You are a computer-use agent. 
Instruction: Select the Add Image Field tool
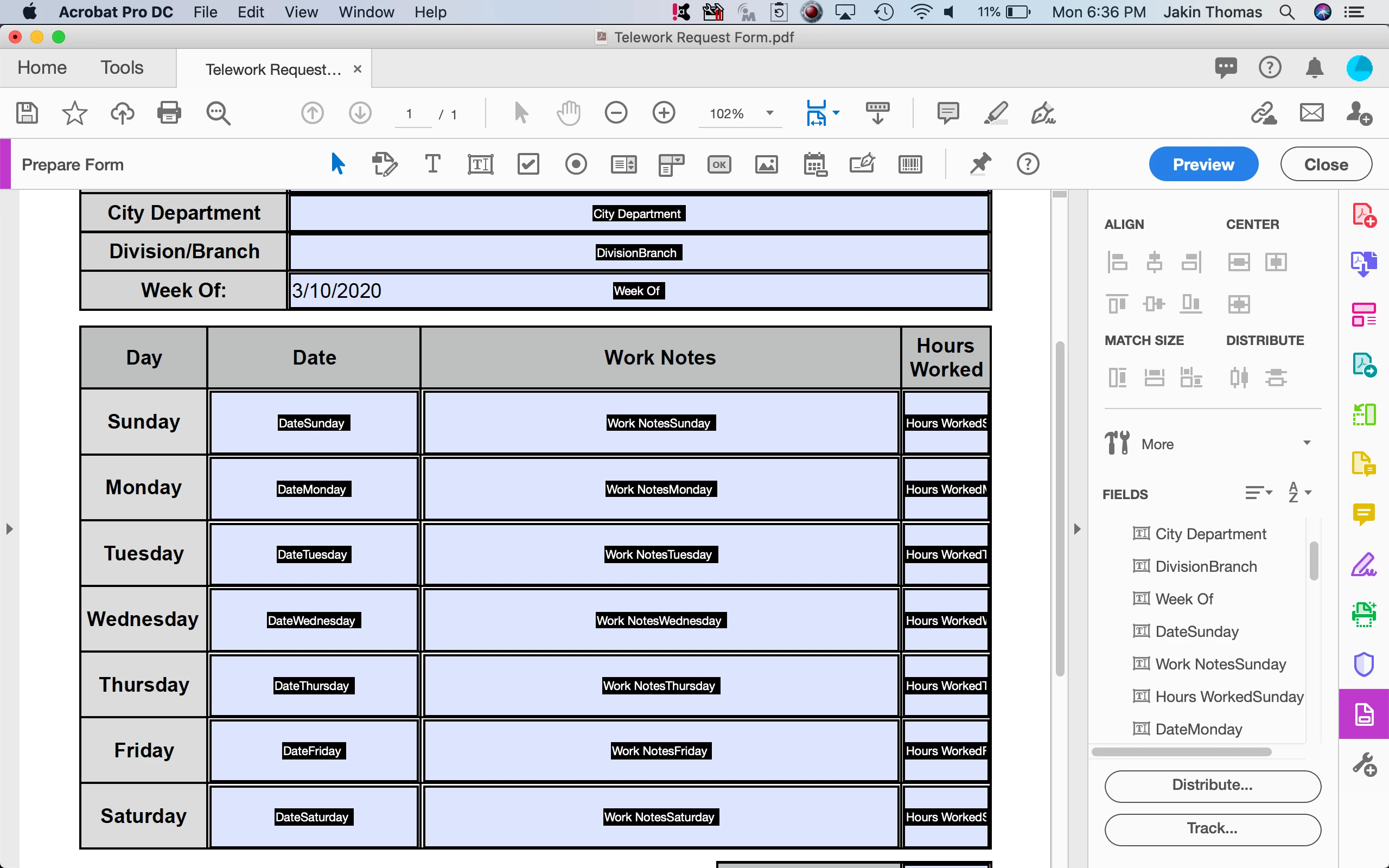pyautogui.click(x=766, y=165)
